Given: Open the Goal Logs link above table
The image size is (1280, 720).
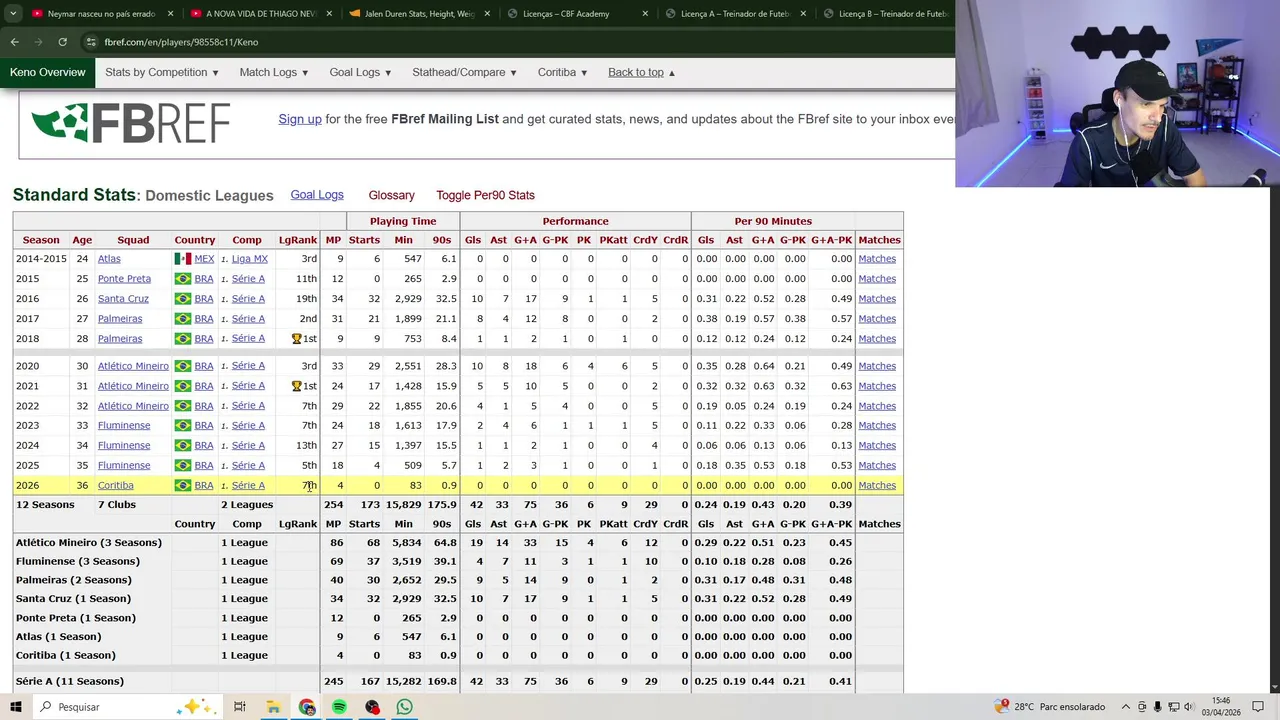Looking at the screenshot, I should coord(317,195).
